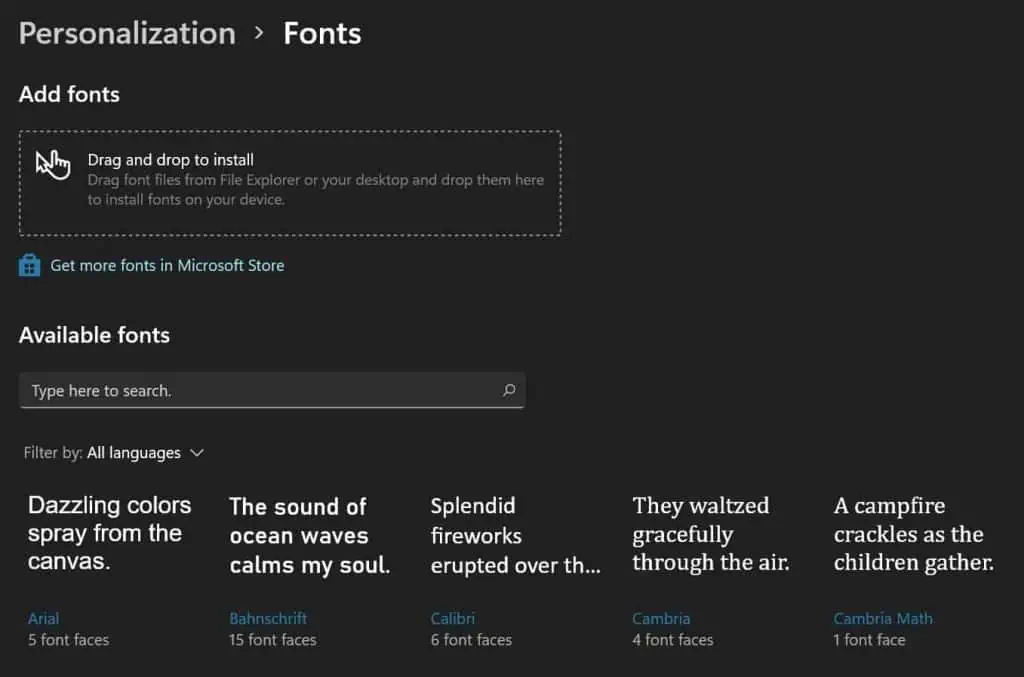
Task: Click the breadcrumb chevron after Personalization
Action: (x=259, y=34)
